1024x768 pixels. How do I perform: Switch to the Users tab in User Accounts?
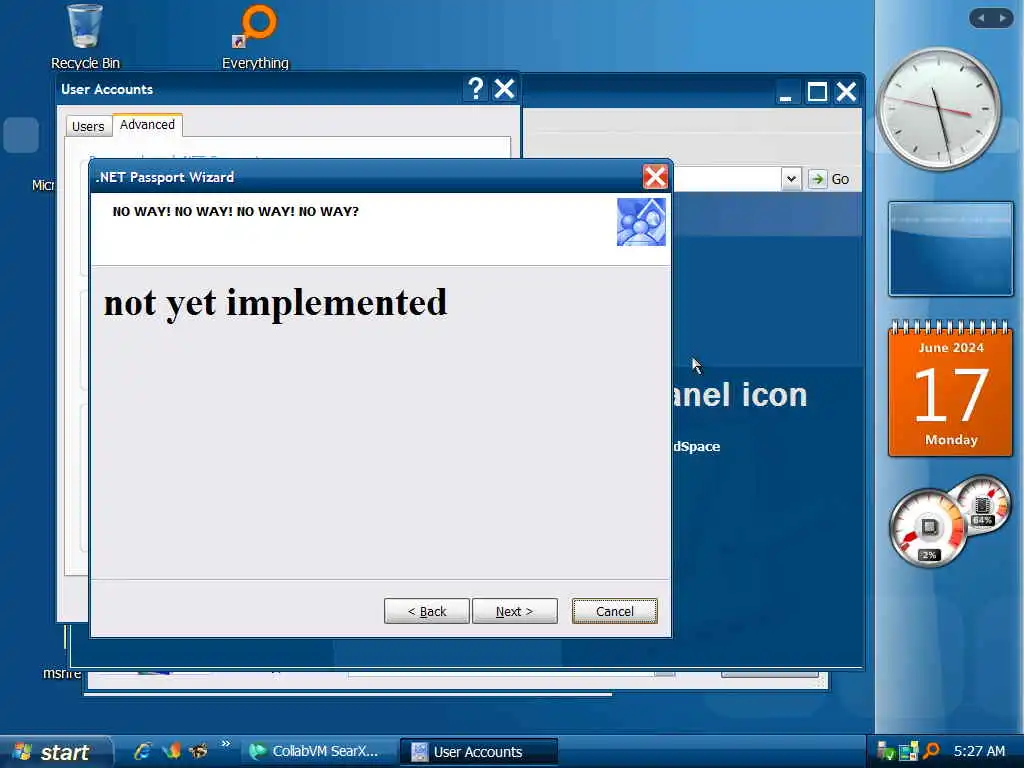(88, 126)
